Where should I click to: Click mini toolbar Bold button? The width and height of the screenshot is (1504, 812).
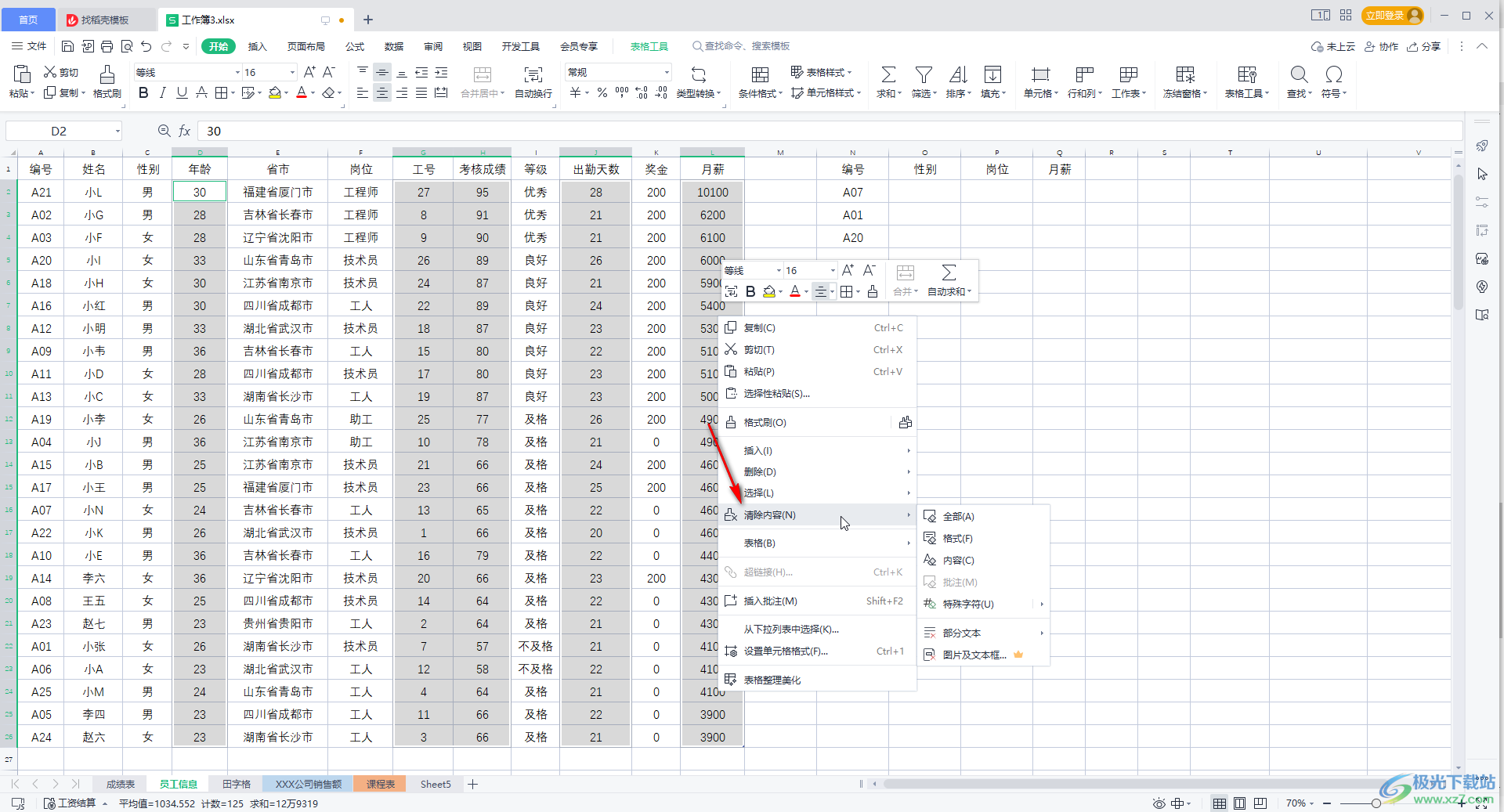750,292
